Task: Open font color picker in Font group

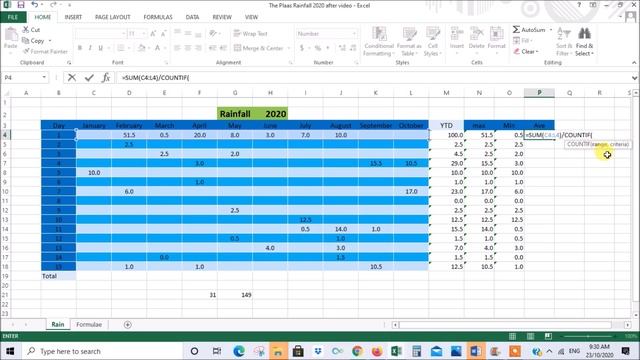Action: point(157,48)
